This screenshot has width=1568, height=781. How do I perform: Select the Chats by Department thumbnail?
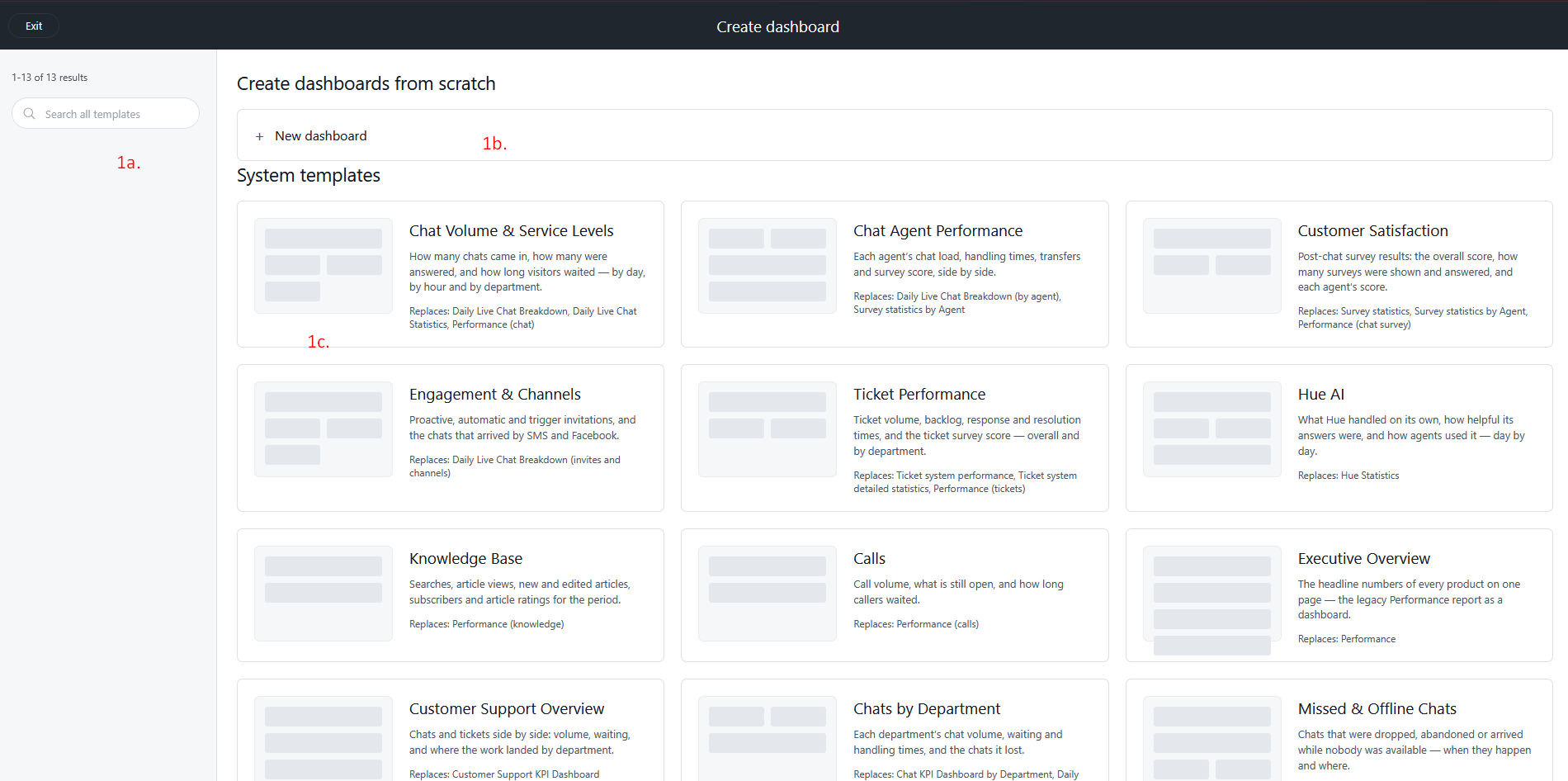point(767,738)
